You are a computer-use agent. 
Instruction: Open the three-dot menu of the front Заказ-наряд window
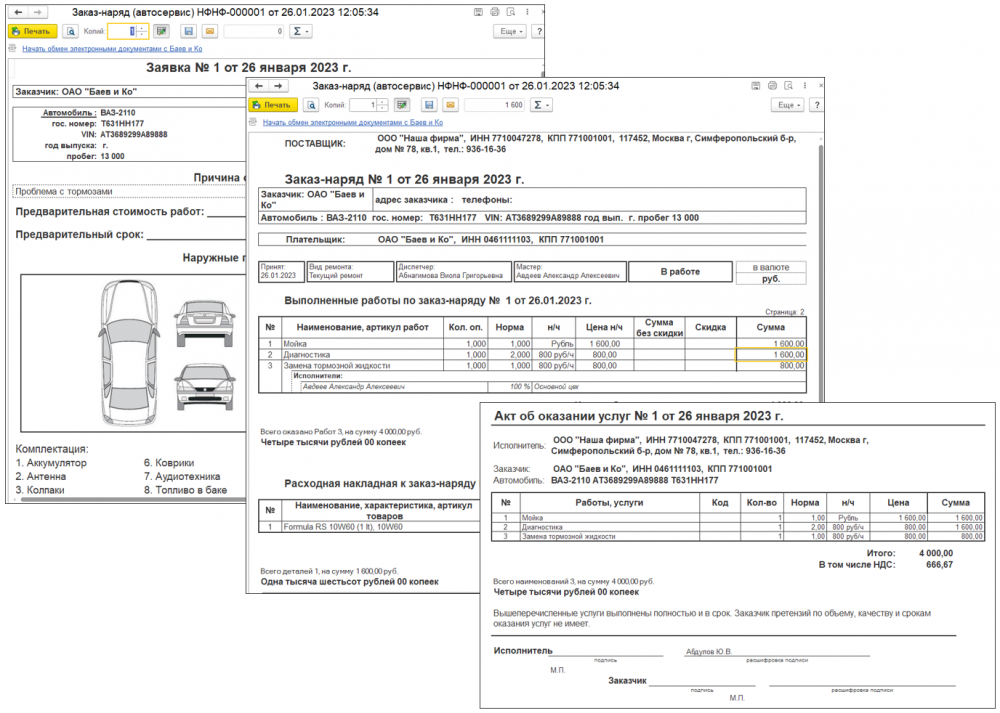click(x=804, y=86)
